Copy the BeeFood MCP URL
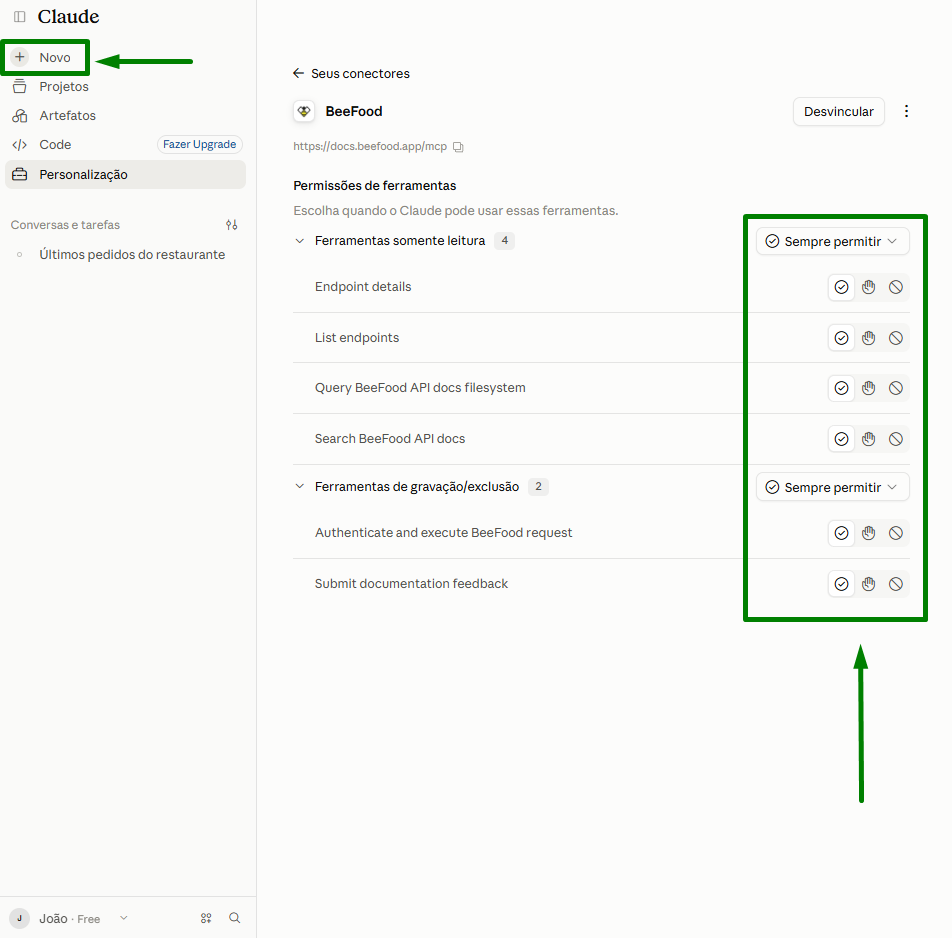The height and width of the screenshot is (938, 952). pyautogui.click(x=458, y=147)
